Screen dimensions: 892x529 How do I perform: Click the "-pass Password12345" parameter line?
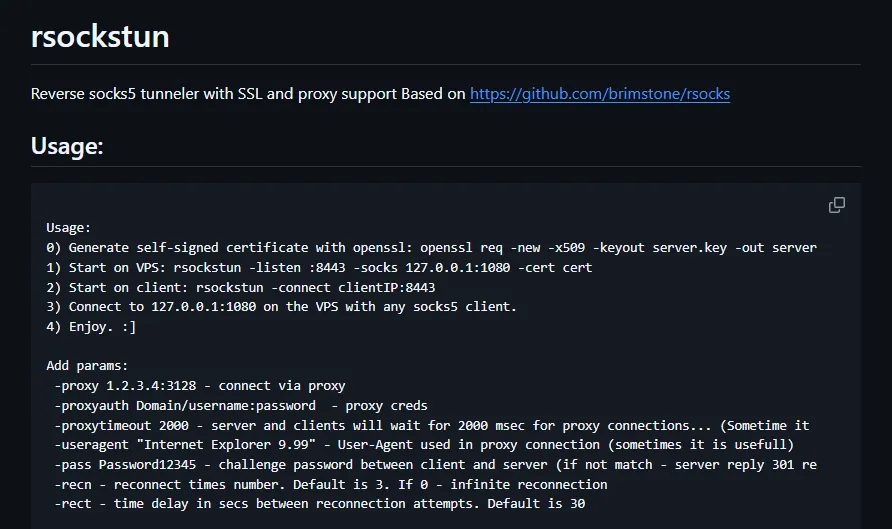(435, 465)
